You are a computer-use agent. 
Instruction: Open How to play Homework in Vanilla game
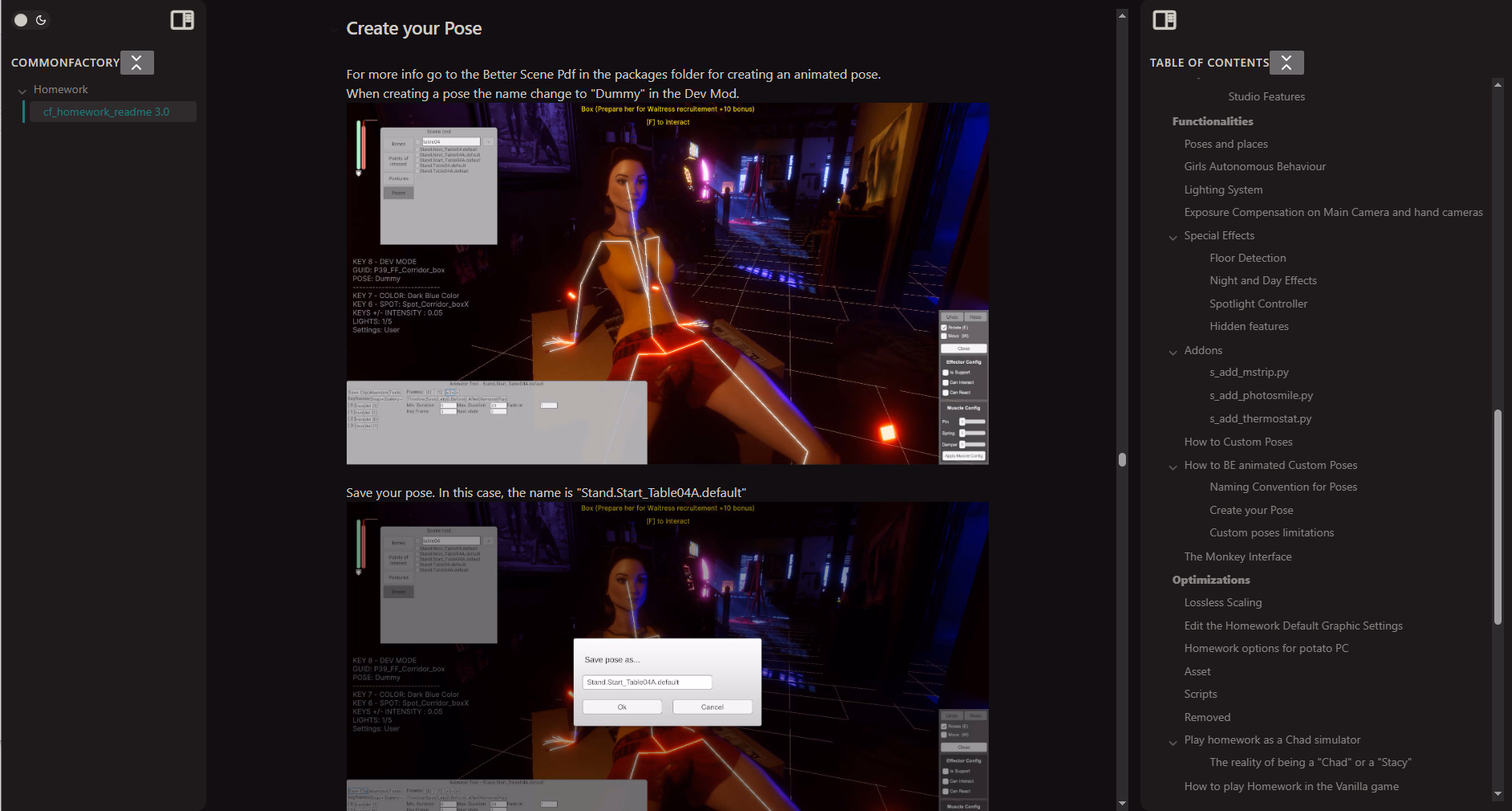tap(1290, 786)
